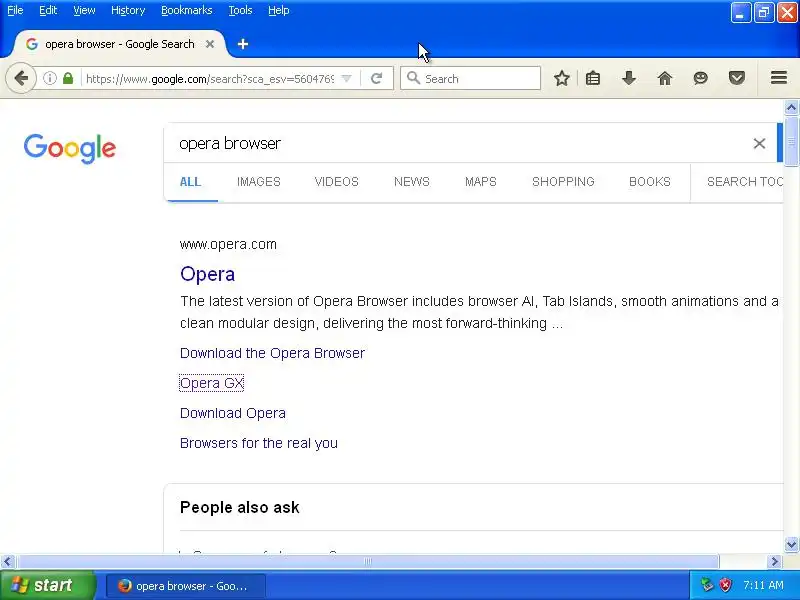This screenshot has width=800, height=600.
Task: Click vertical scrollbar up arrow
Action: [x=791, y=107]
